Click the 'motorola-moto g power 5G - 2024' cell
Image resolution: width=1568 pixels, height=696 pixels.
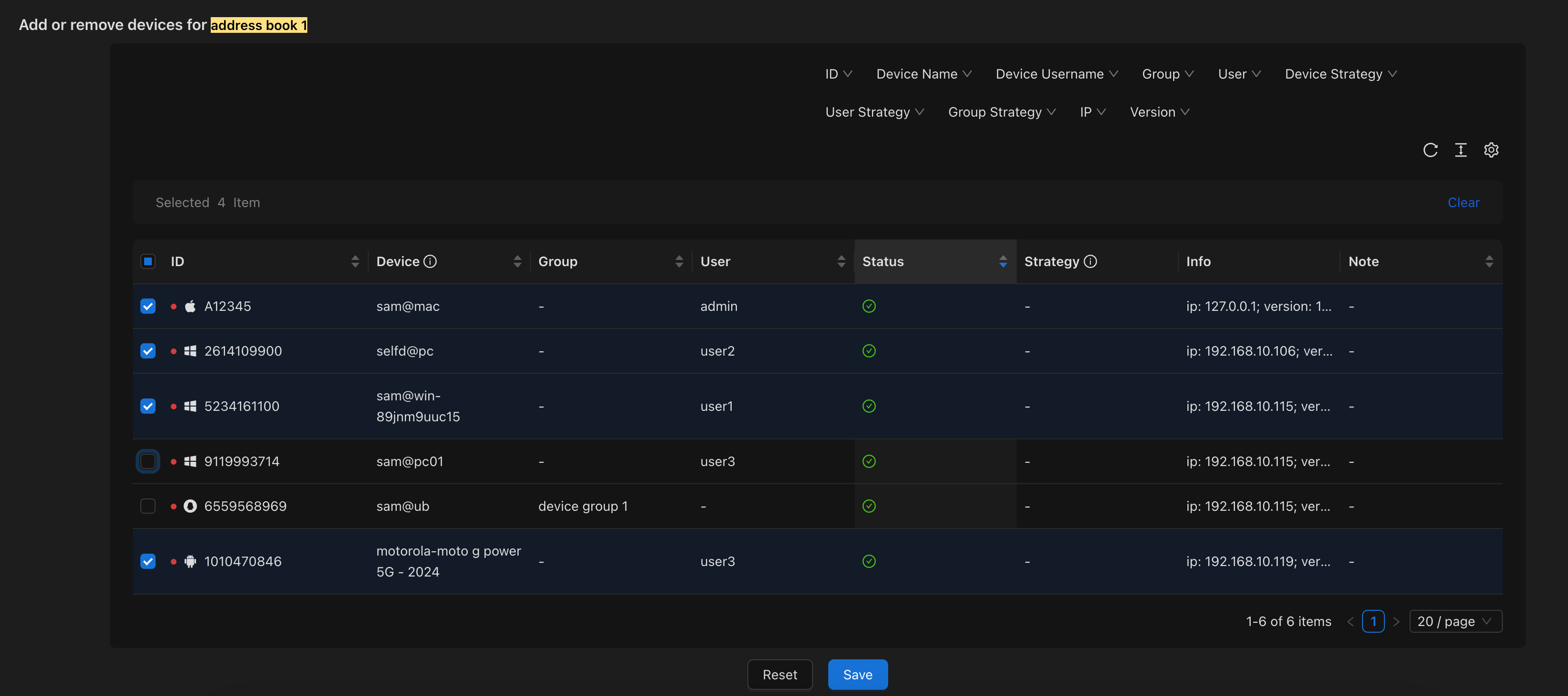(x=449, y=561)
